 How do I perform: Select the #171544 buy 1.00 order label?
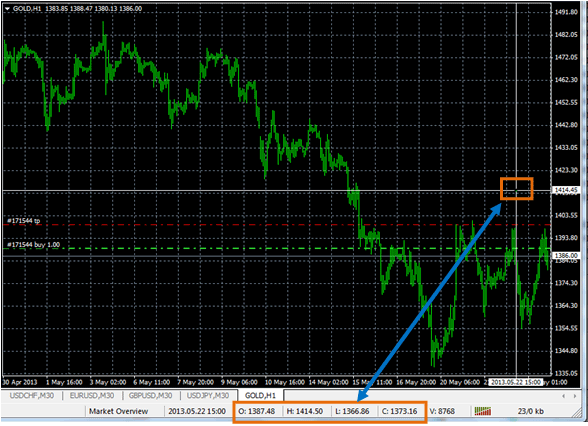tap(33, 245)
